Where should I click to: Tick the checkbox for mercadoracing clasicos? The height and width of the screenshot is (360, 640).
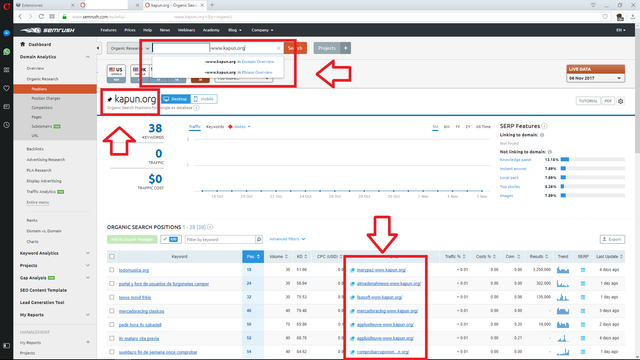(x=111, y=311)
